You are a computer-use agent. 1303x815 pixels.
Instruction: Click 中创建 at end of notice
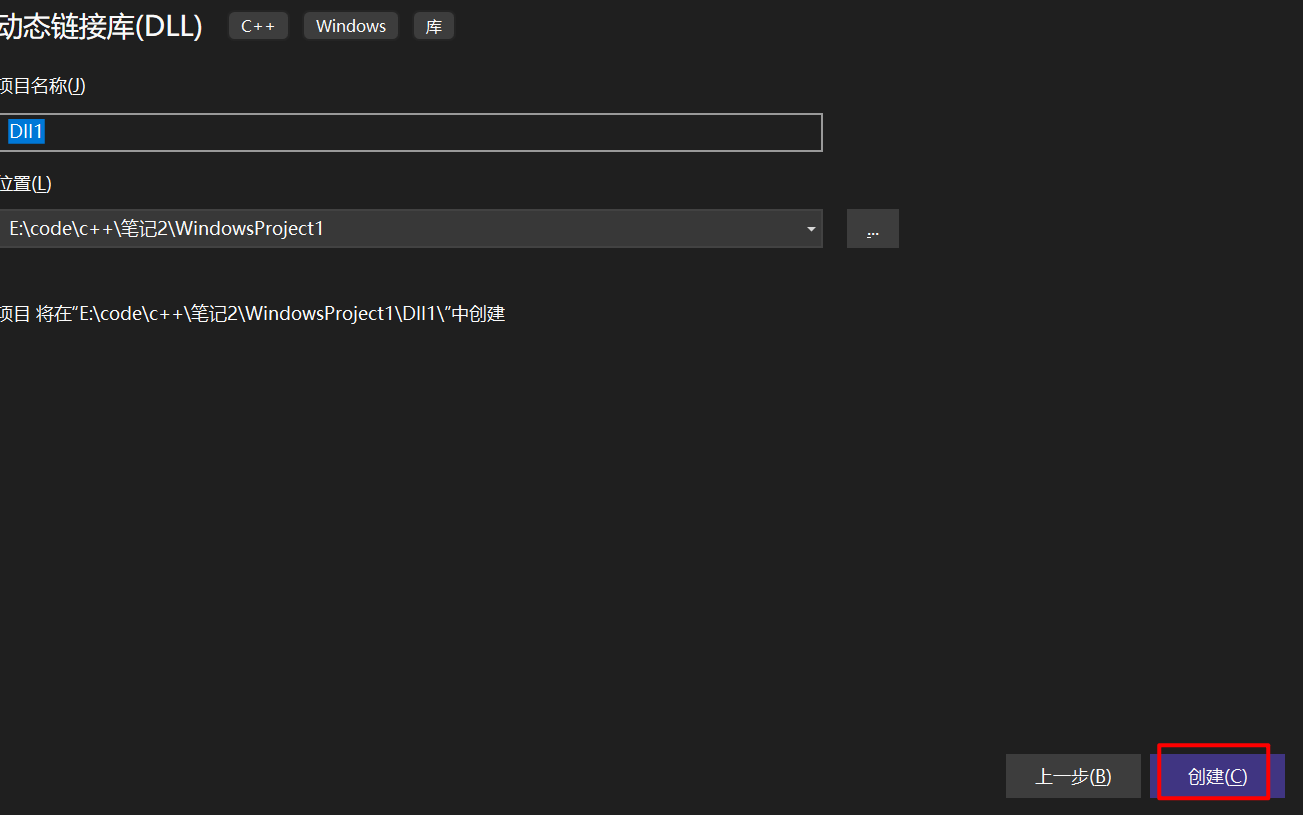pos(478,314)
